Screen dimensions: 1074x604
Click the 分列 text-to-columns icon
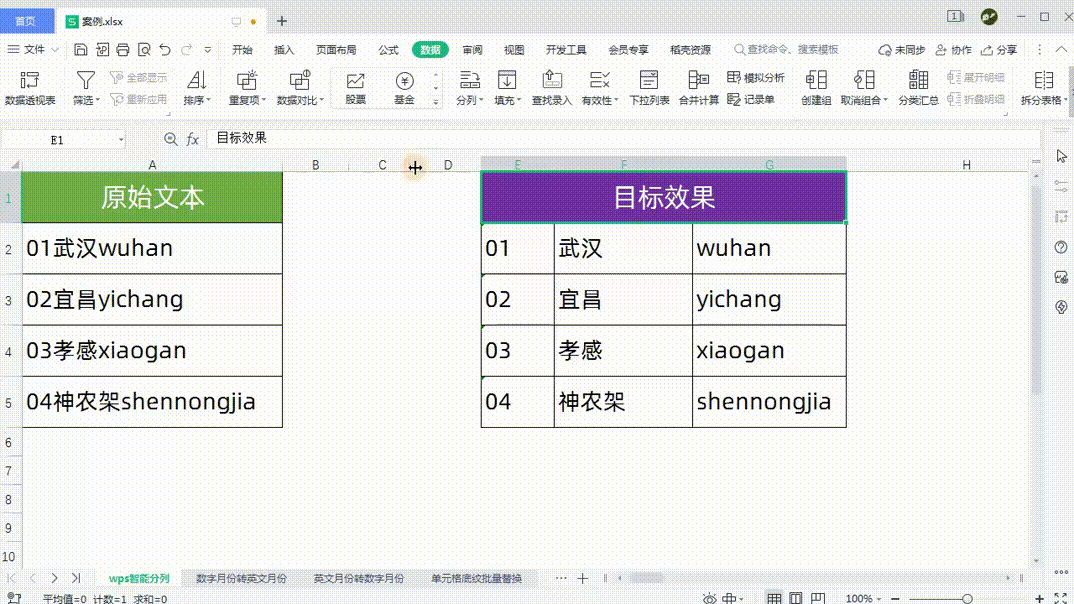pyautogui.click(x=469, y=80)
